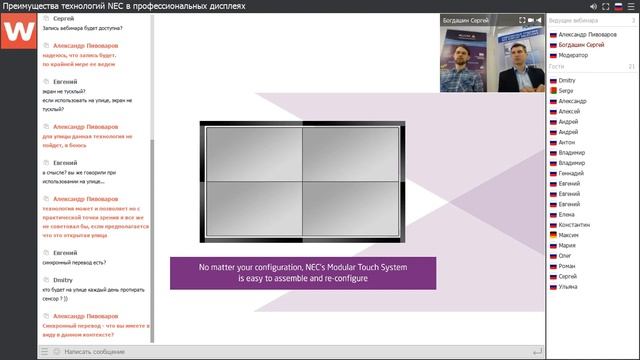This screenshot has width=640, height=360.
Task: Select Модератор in presenters list
Action: pyautogui.click(x=573, y=55)
